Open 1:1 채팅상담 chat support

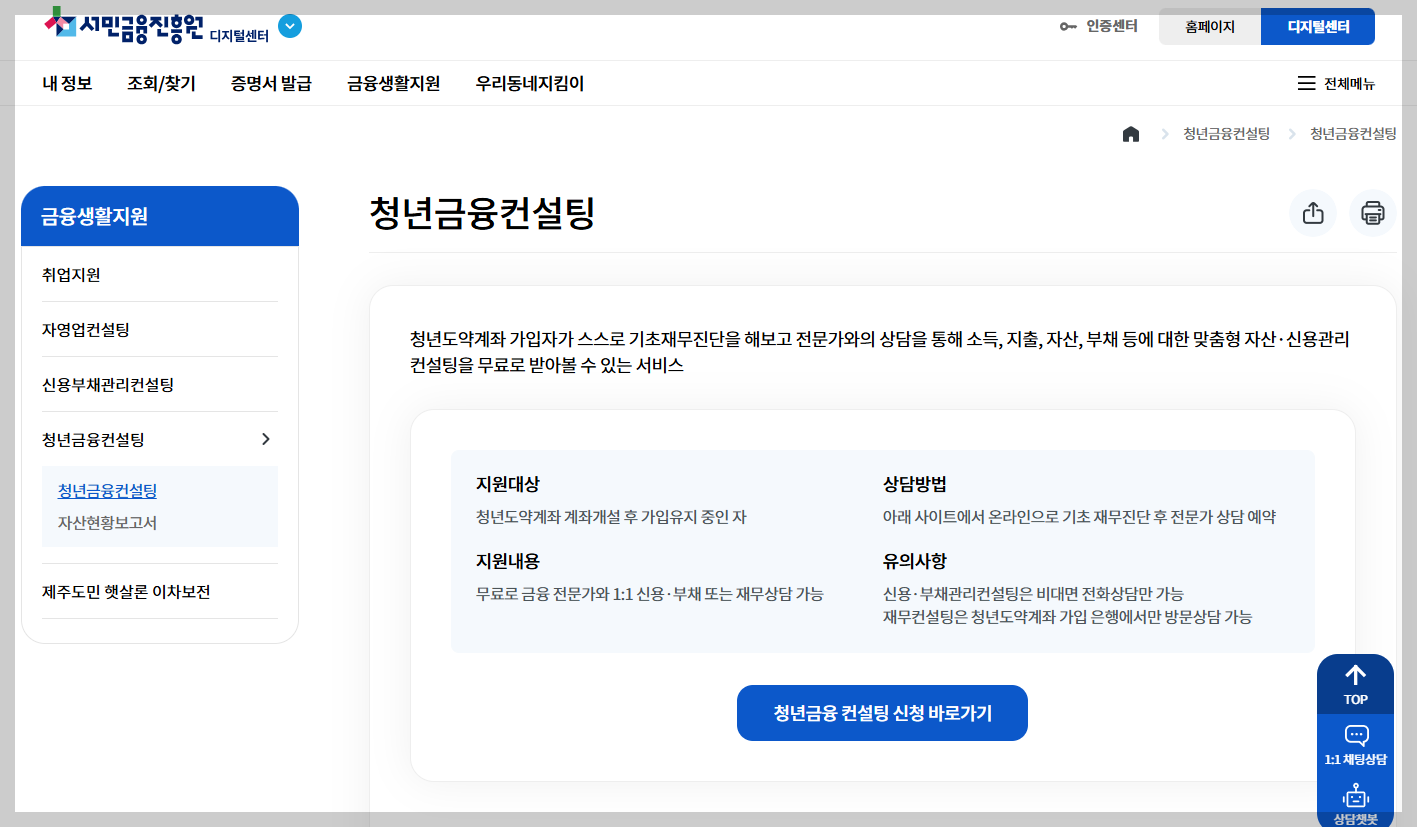tap(1355, 743)
